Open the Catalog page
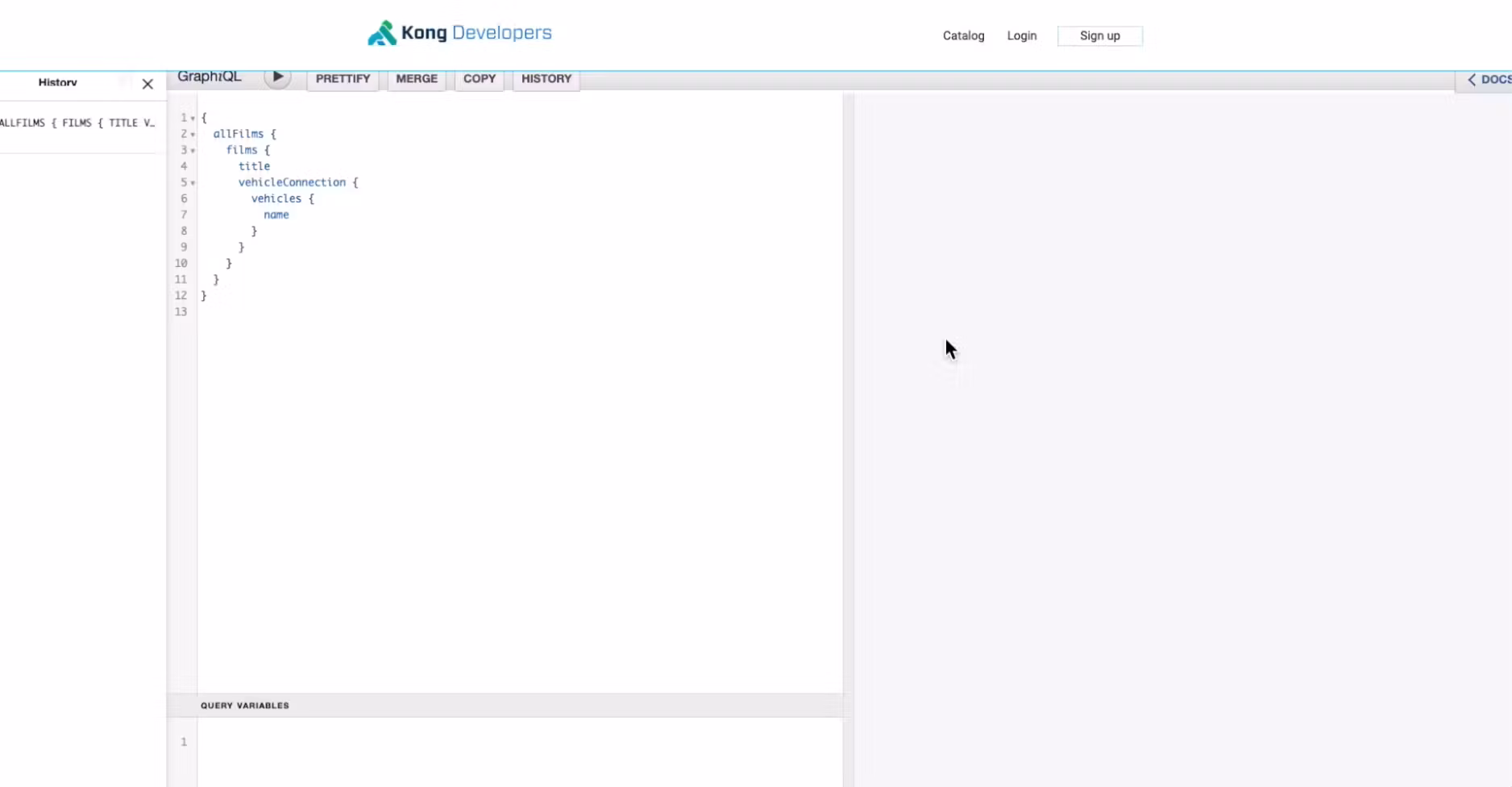 [963, 35]
